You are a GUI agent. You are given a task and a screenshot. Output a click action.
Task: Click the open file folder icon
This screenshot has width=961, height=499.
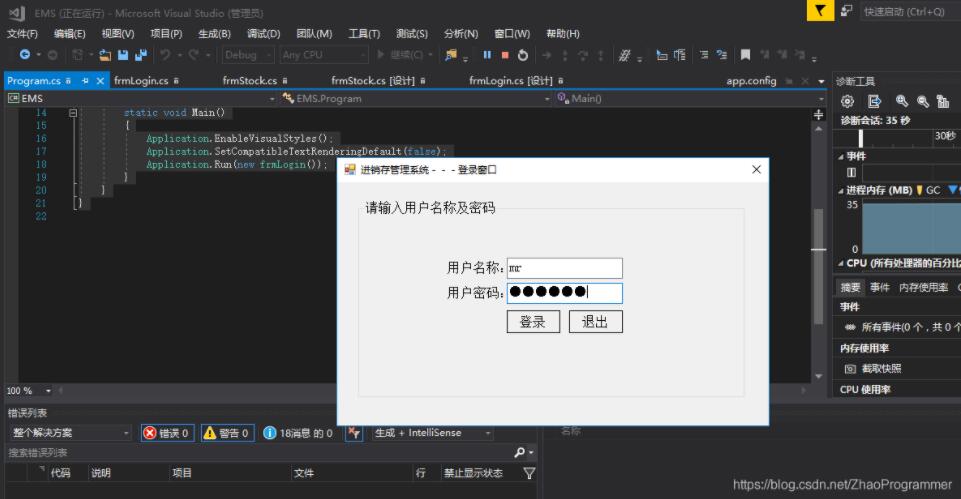point(105,55)
